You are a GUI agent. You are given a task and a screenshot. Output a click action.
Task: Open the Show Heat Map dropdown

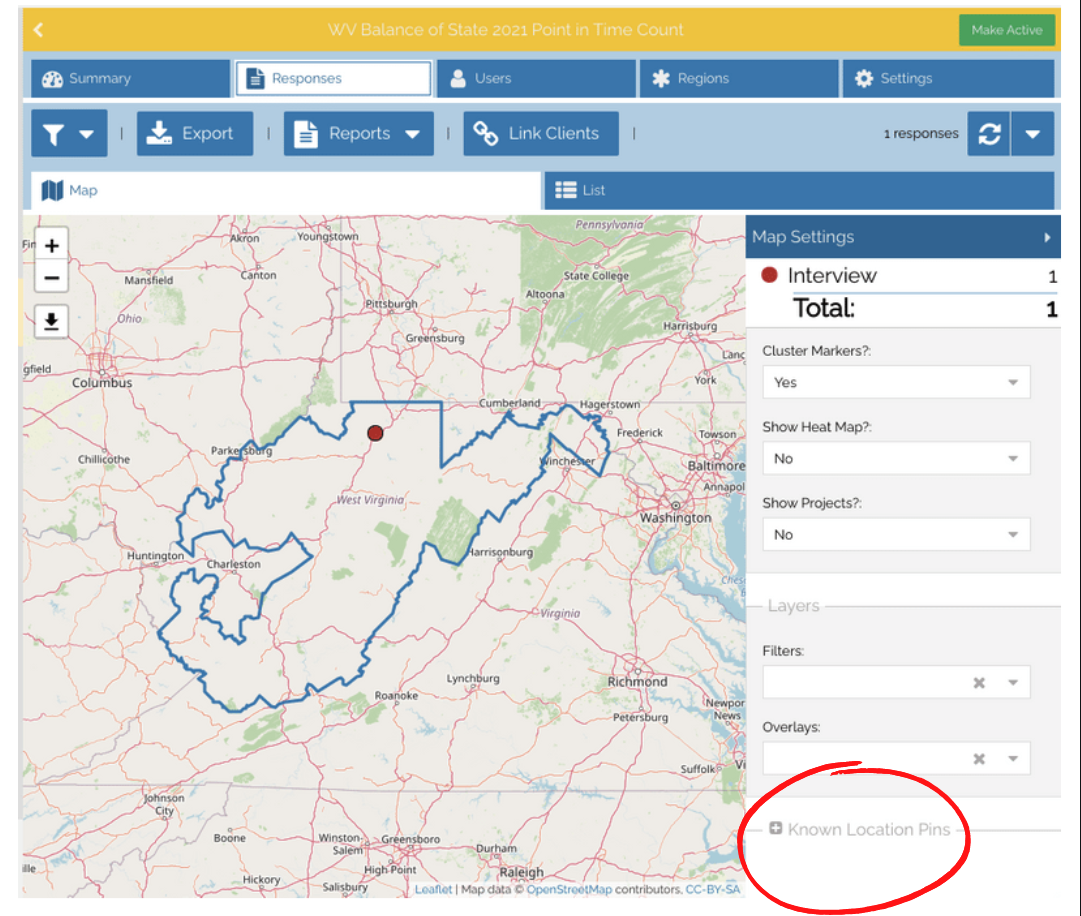coord(896,458)
